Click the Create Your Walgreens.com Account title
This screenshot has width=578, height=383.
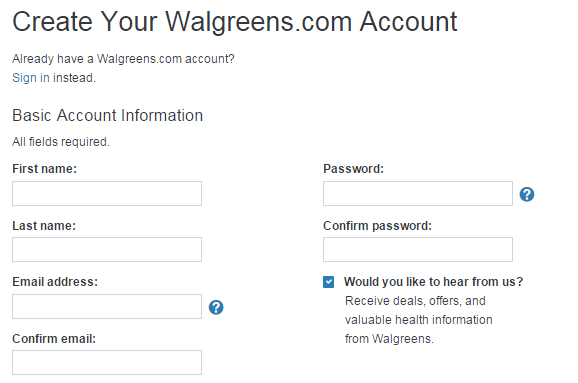click(x=235, y=22)
